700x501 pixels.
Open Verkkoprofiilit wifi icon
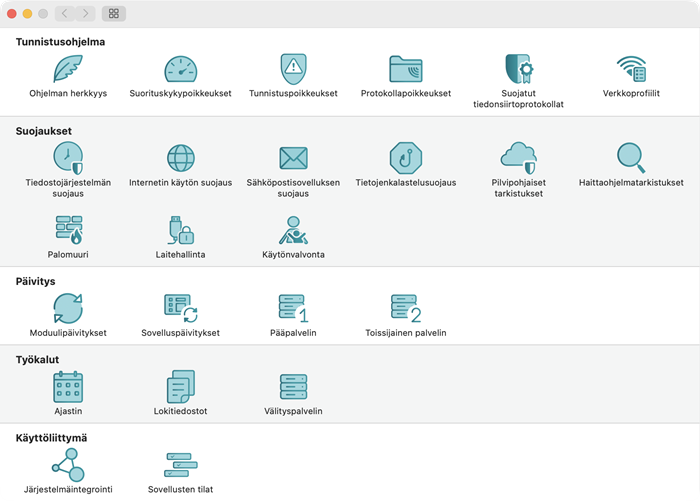pyautogui.click(x=631, y=69)
